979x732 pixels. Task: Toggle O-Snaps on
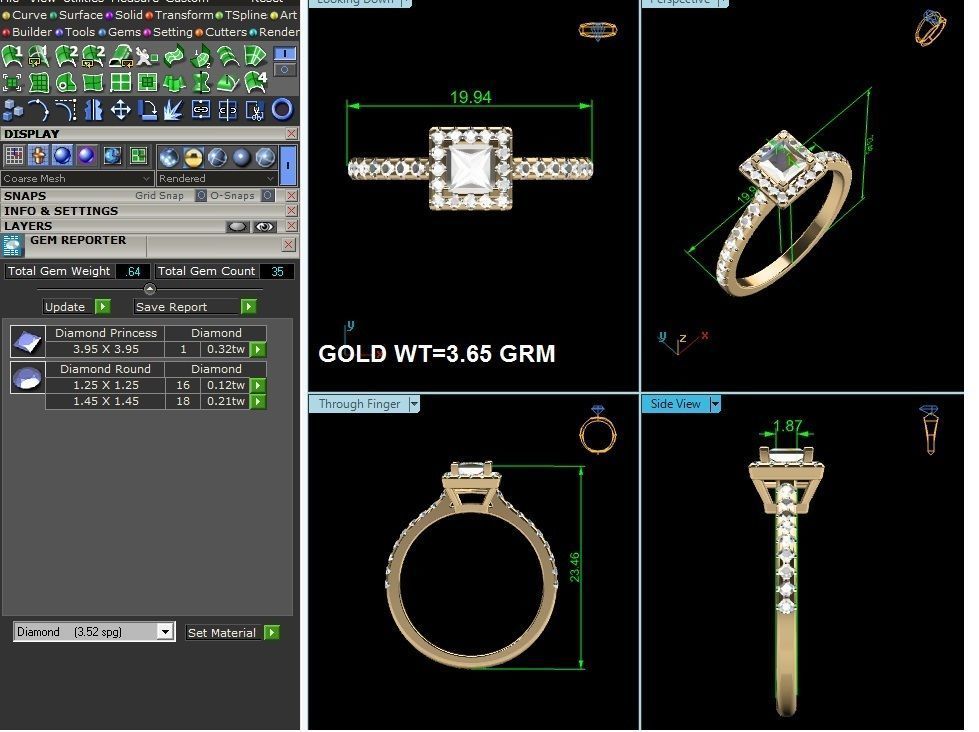[267, 195]
